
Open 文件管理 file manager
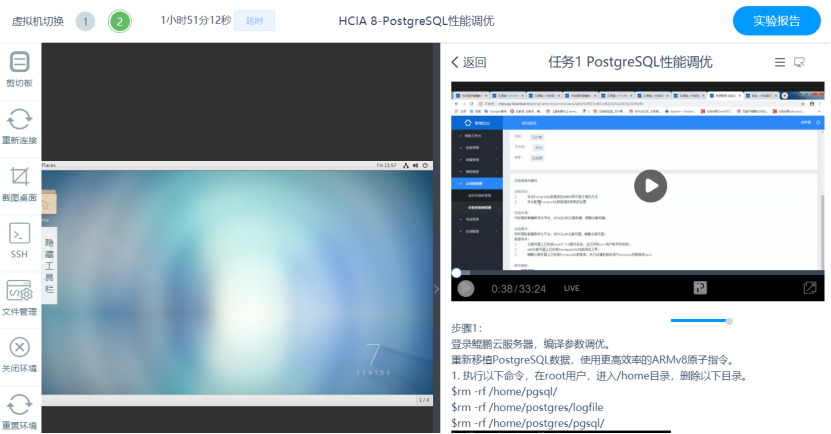tap(19, 294)
